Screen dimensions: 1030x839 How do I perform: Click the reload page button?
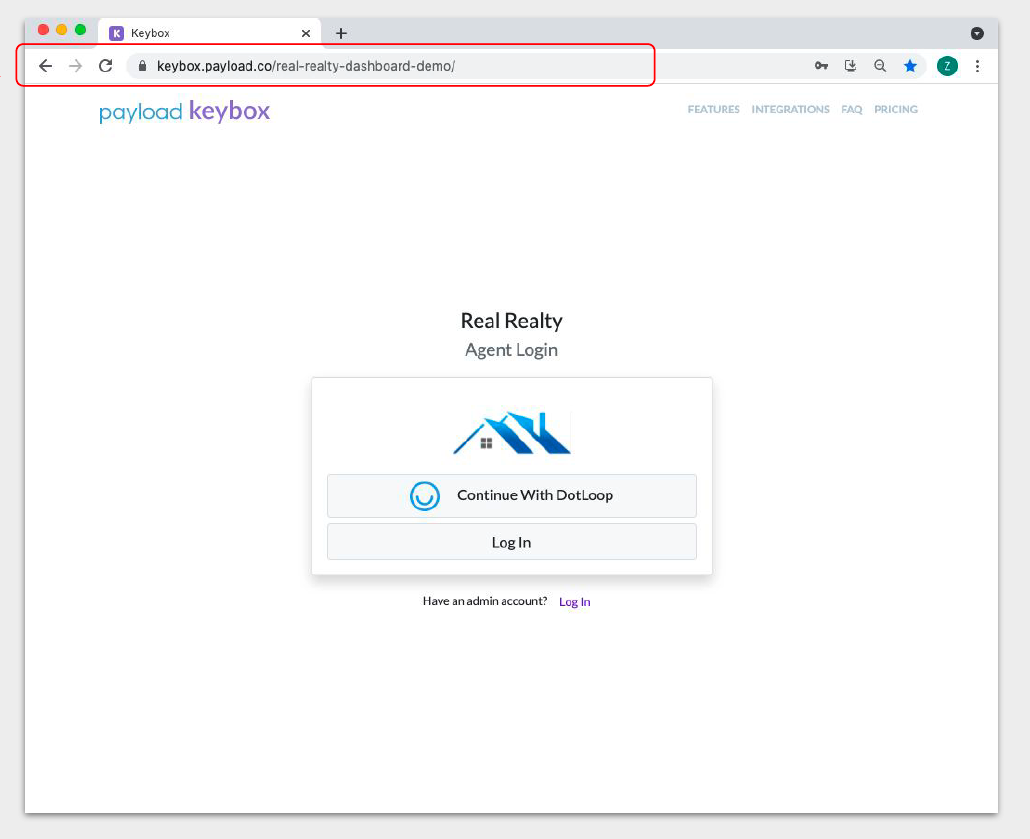click(105, 65)
